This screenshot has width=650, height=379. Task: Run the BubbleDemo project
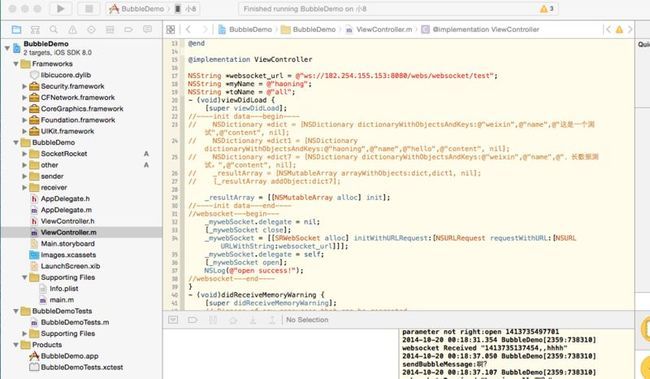pyautogui.click(x=61, y=9)
